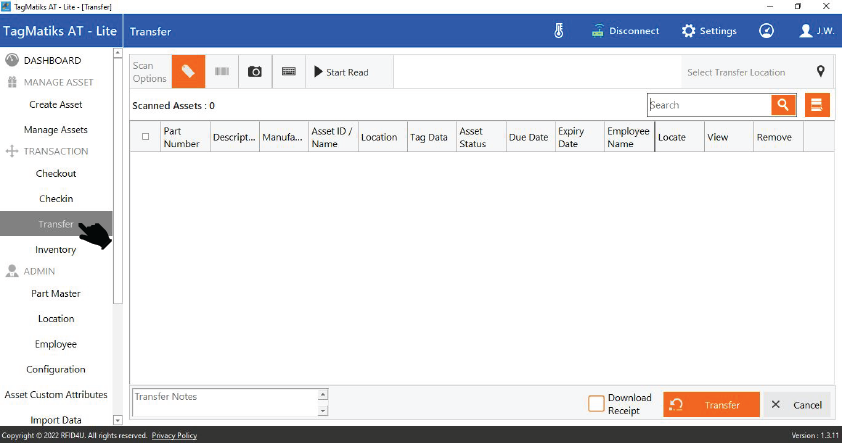
Task: Click the sidebar vertical scrollbar
Action: tap(118, 180)
